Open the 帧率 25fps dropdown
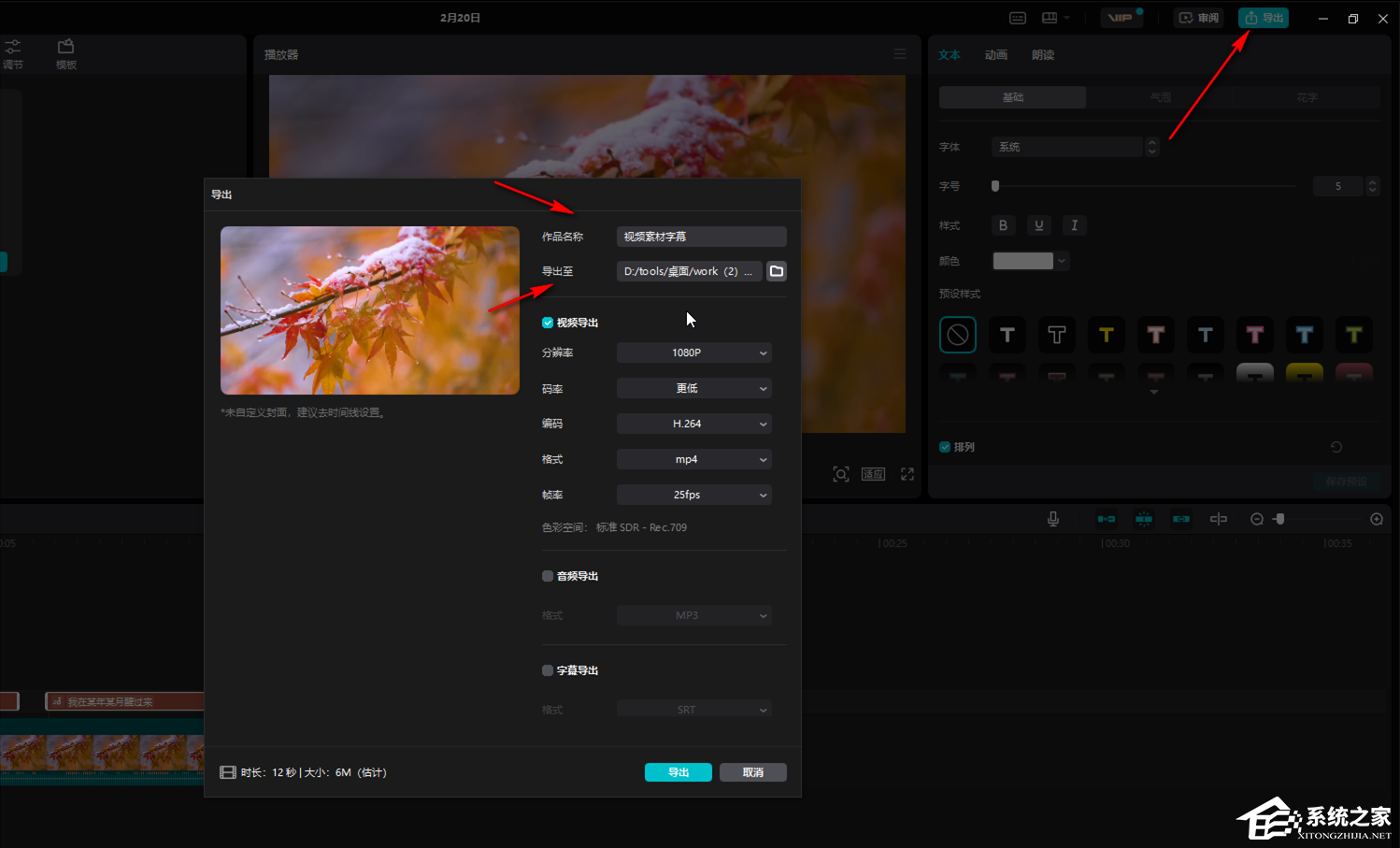The image size is (1400, 848). pos(693,495)
